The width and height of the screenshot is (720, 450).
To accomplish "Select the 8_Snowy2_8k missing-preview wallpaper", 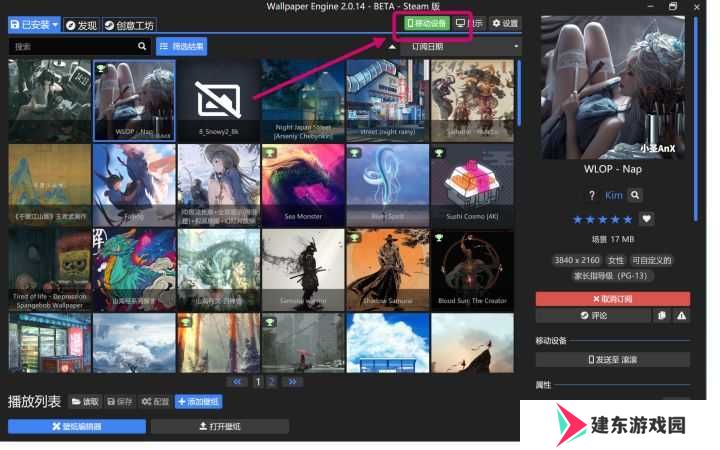I will tap(219, 101).
